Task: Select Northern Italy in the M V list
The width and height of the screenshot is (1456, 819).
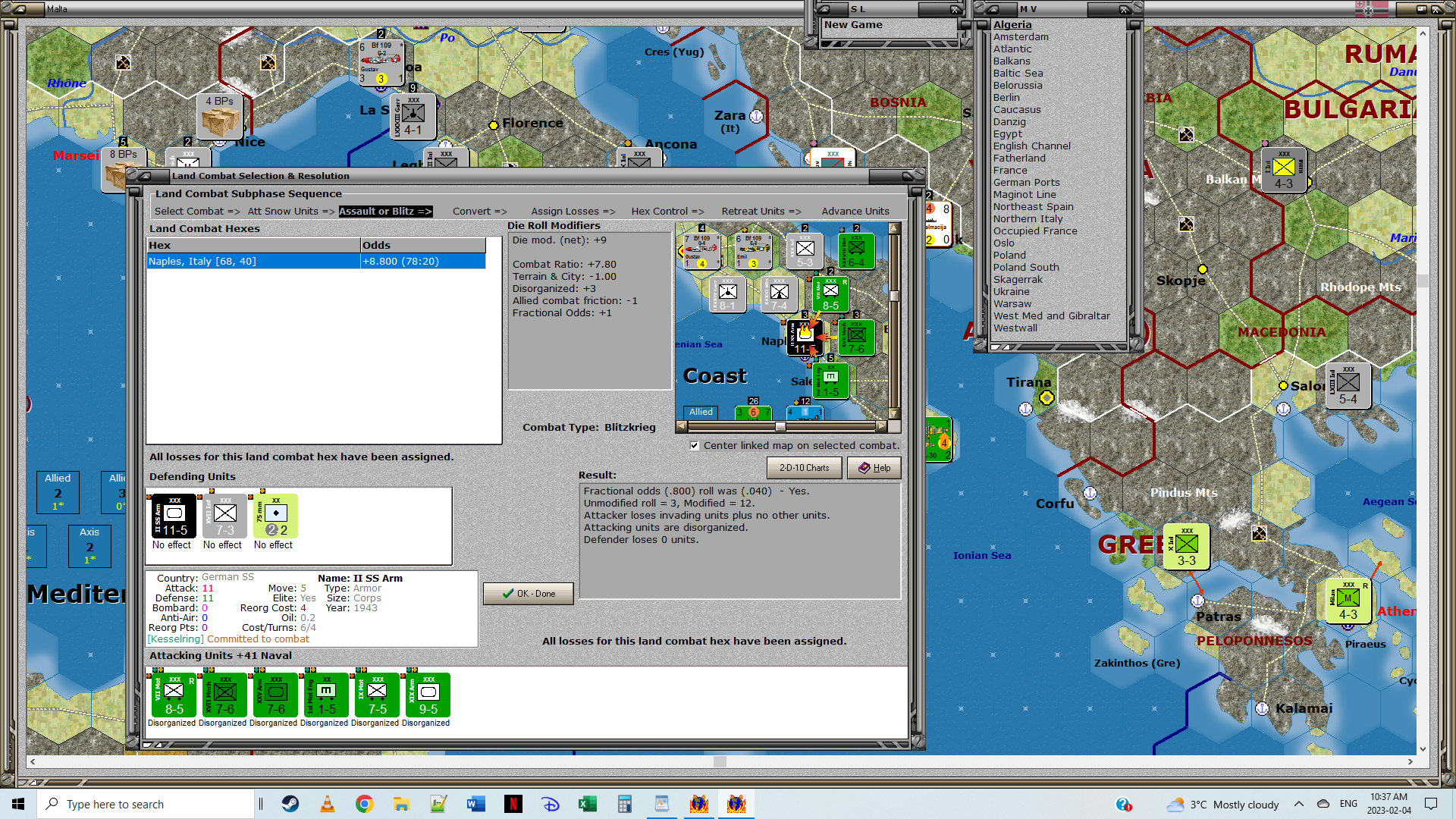Action: click(1028, 219)
